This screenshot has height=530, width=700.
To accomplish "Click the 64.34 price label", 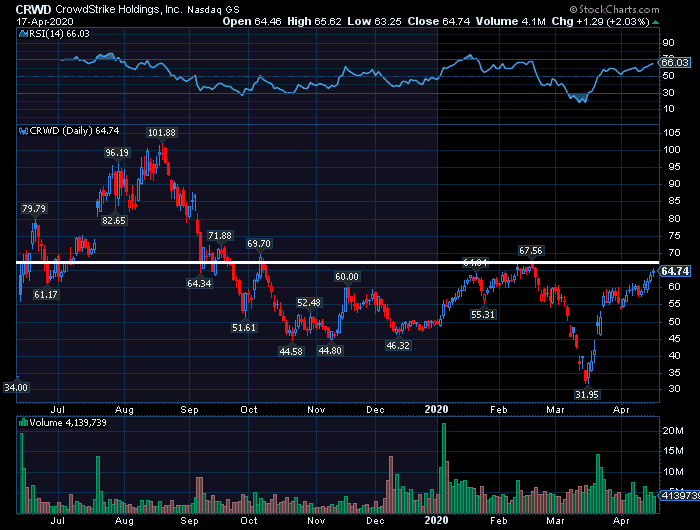I will click(199, 284).
